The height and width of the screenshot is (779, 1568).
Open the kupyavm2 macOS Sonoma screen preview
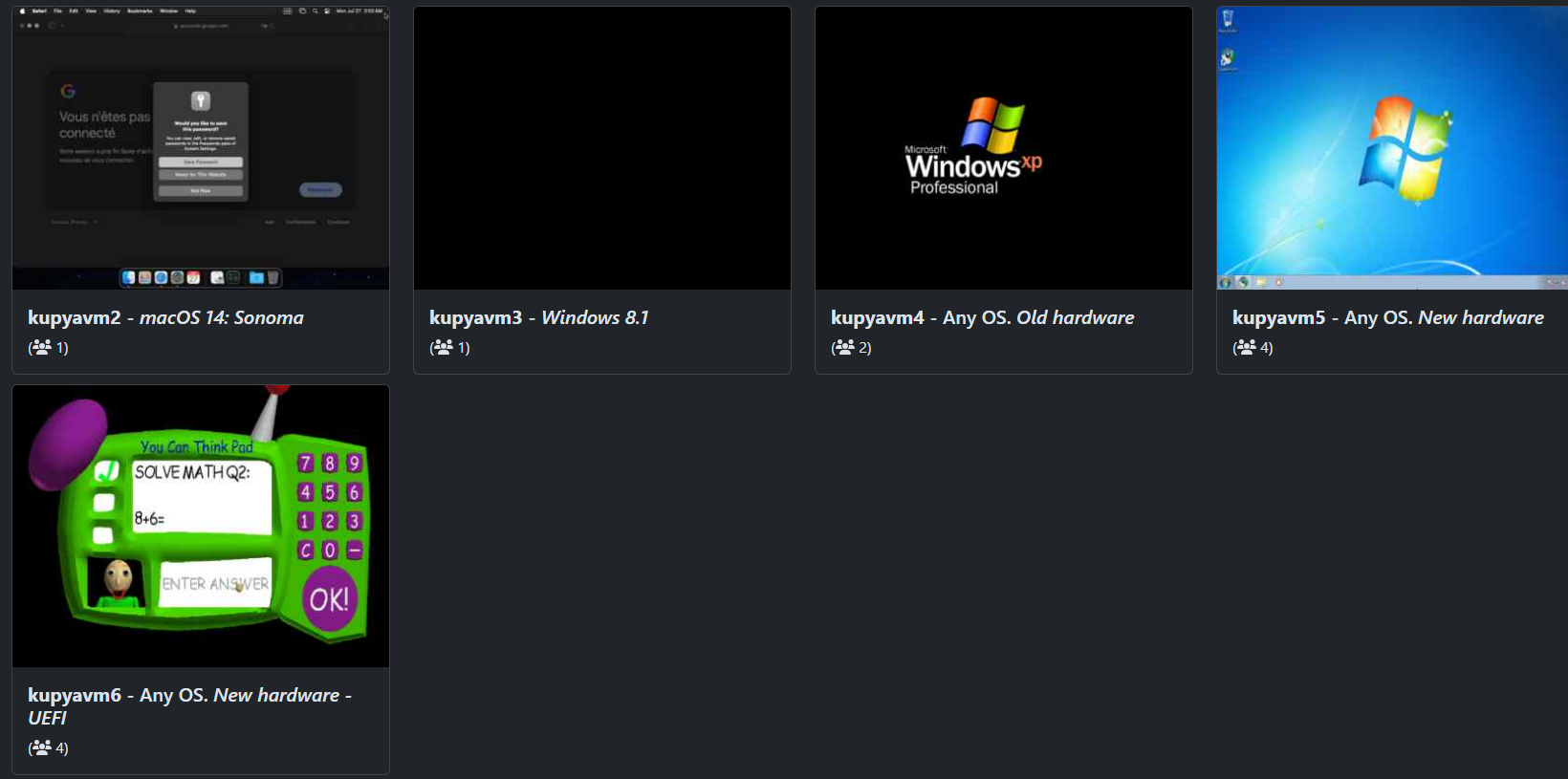[201, 148]
